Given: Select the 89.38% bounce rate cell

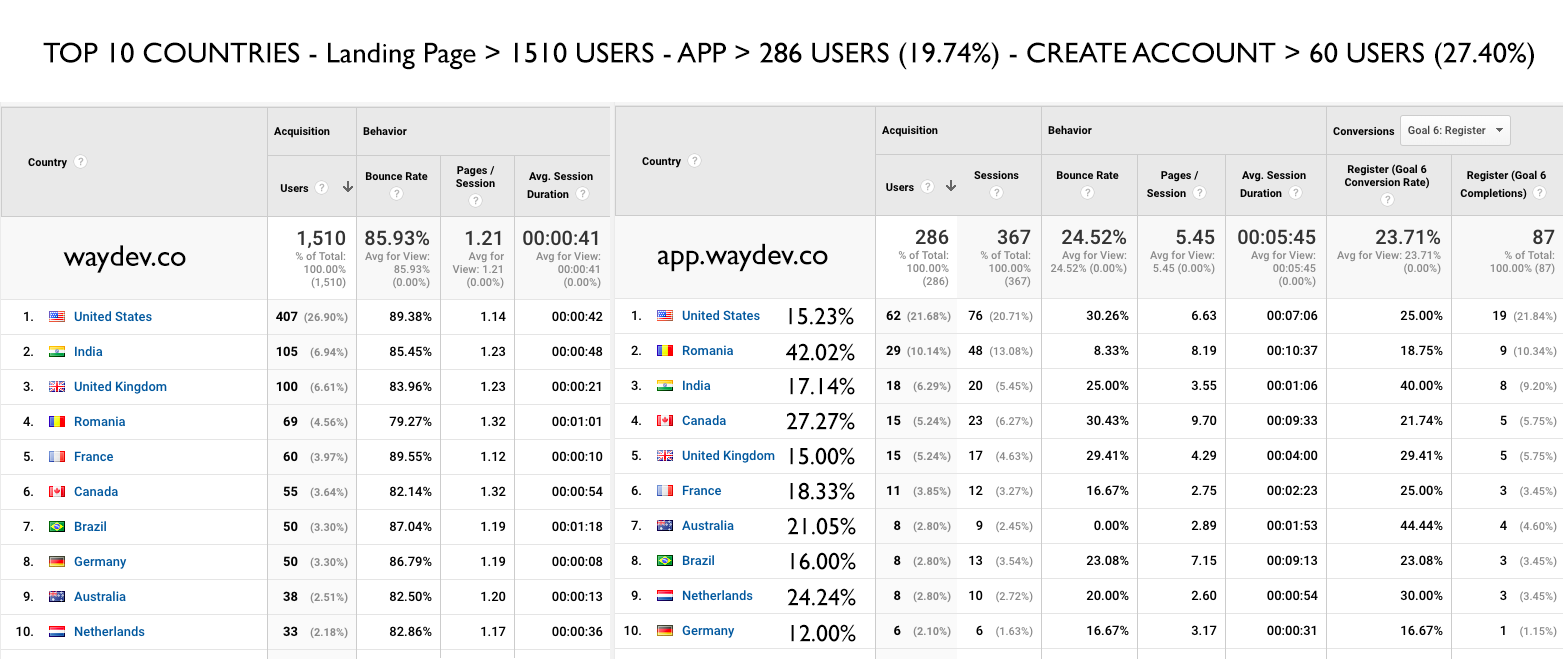Looking at the screenshot, I should pyautogui.click(x=410, y=317).
